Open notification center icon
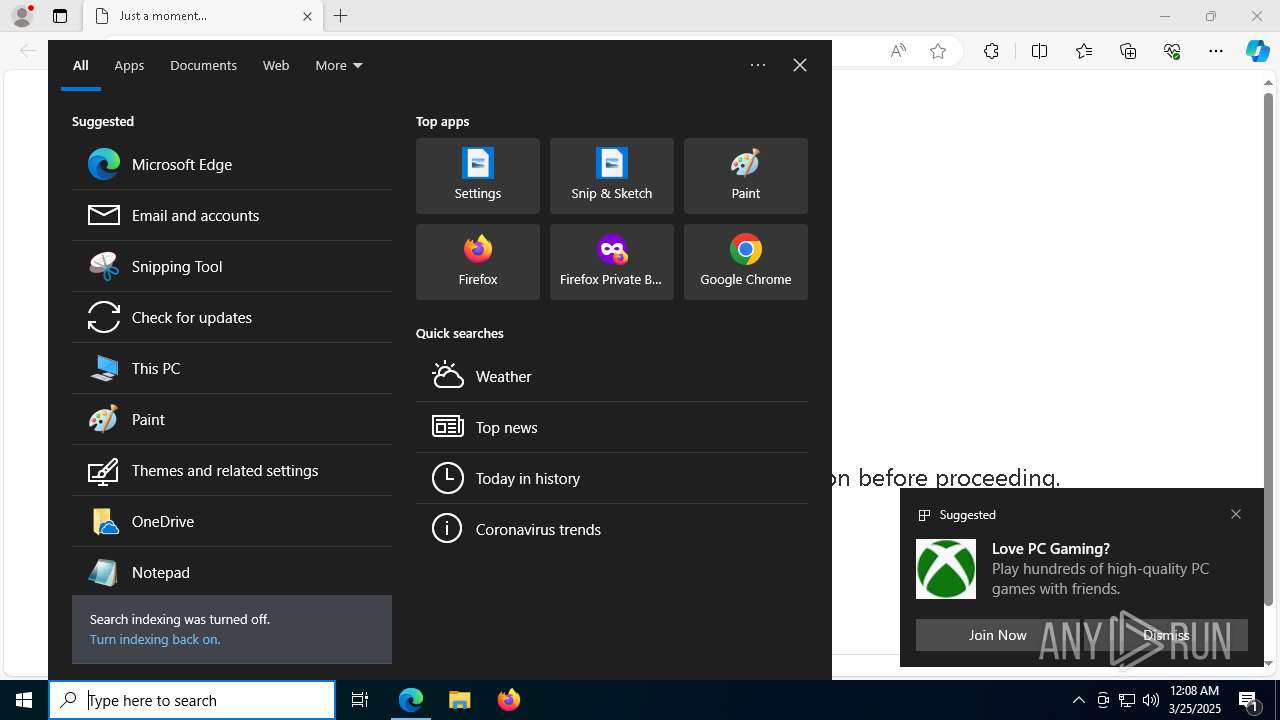 point(1249,700)
